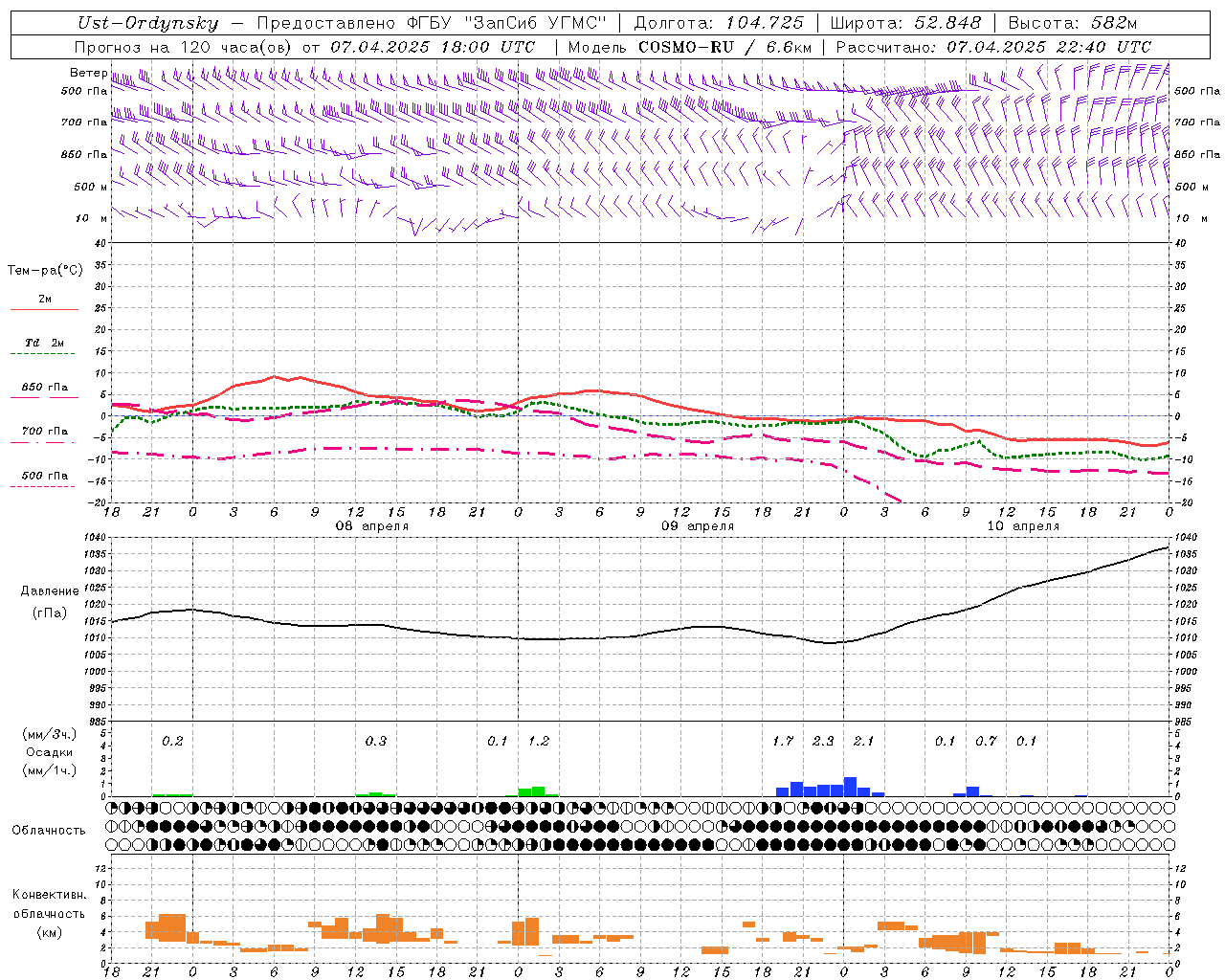Click the "700 гПа" temperature legend entry
The height and width of the screenshot is (980, 1225).
point(45,432)
